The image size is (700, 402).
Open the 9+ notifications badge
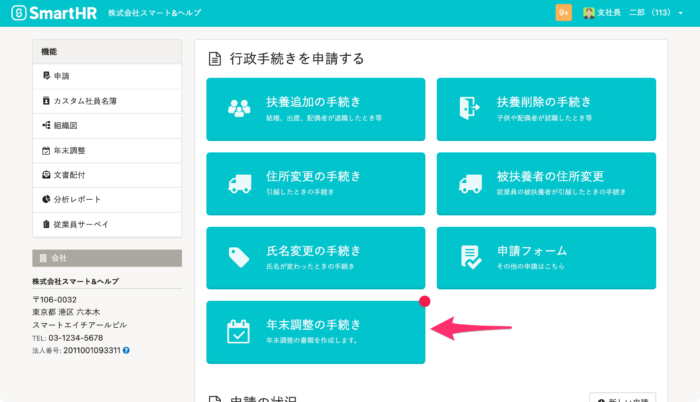tap(563, 13)
